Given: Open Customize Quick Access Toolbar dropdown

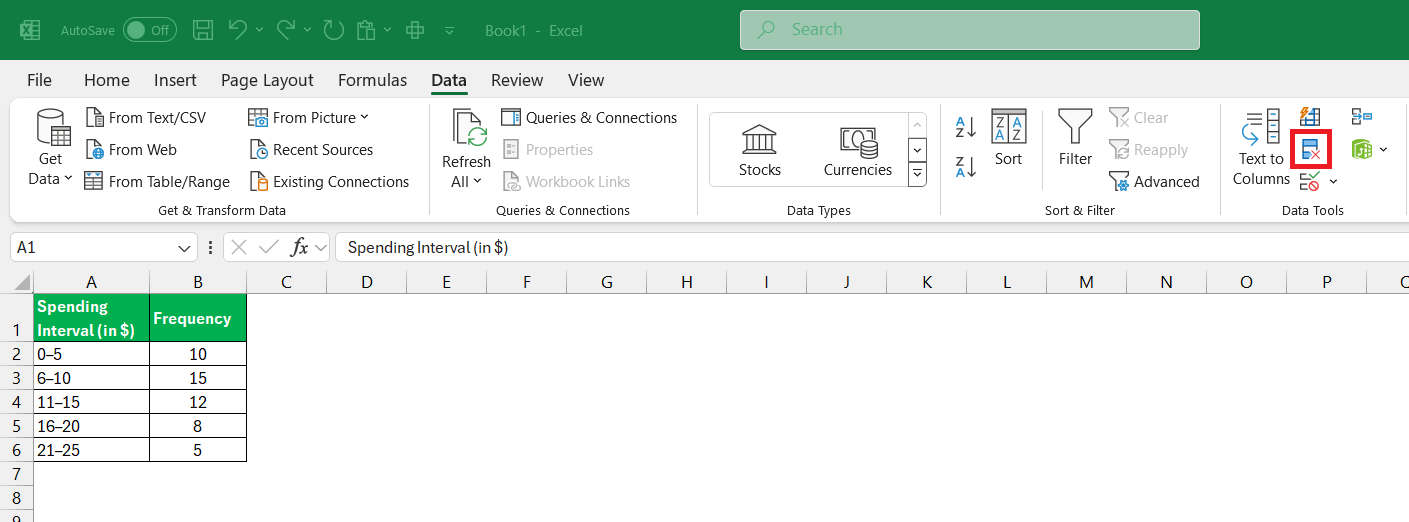Looking at the screenshot, I should [450, 30].
